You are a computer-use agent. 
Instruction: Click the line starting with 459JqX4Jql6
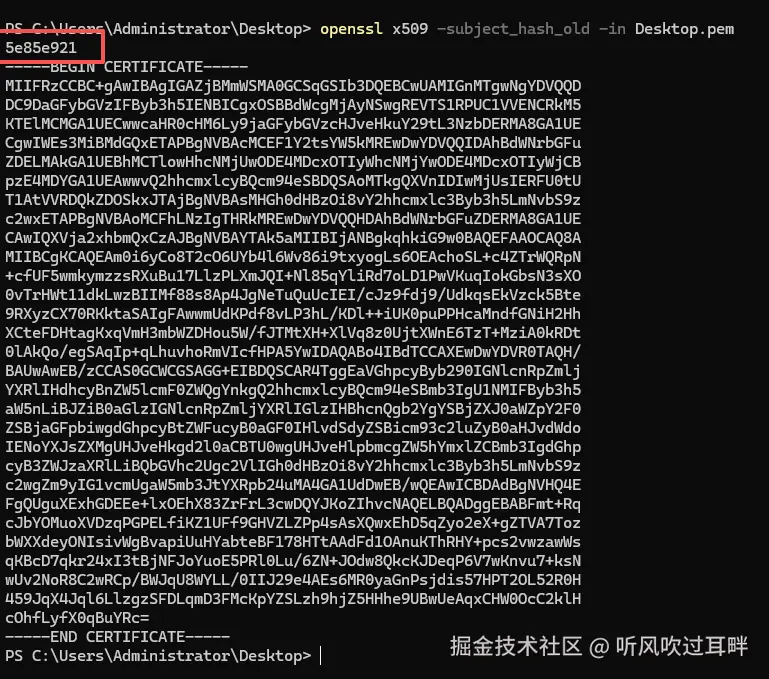[x=293, y=599]
